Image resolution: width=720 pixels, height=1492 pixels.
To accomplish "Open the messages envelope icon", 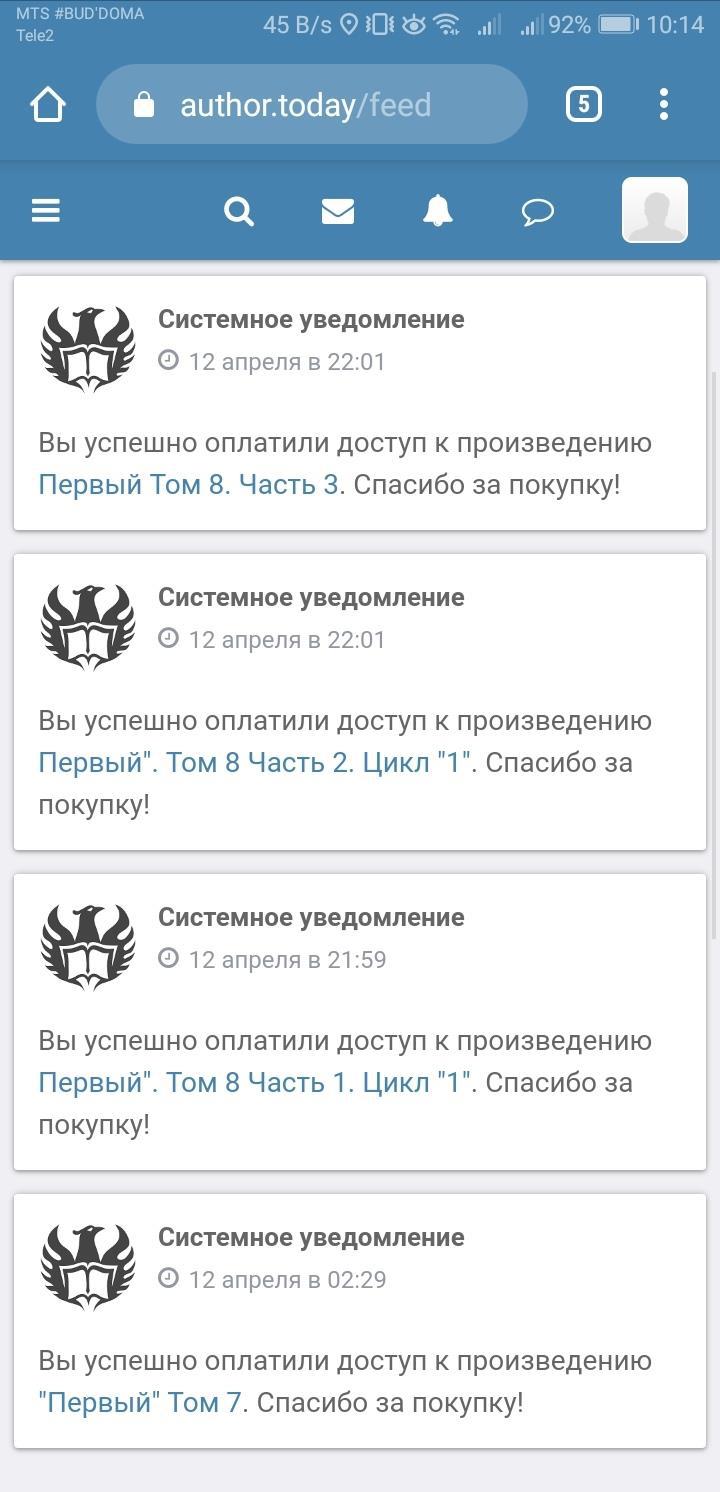I will coord(338,211).
